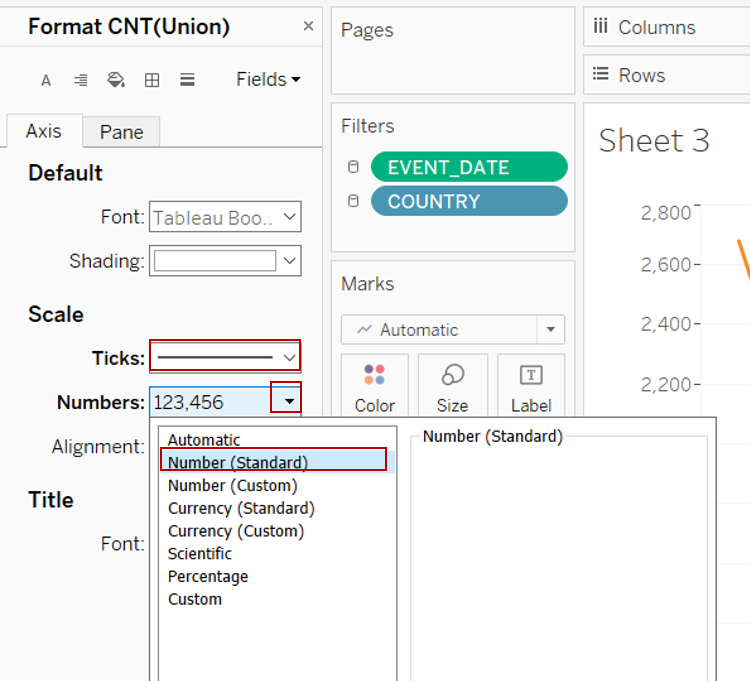Click the Format Shading paint bucket icon
The height and width of the screenshot is (681, 750).
click(x=116, y=80)
